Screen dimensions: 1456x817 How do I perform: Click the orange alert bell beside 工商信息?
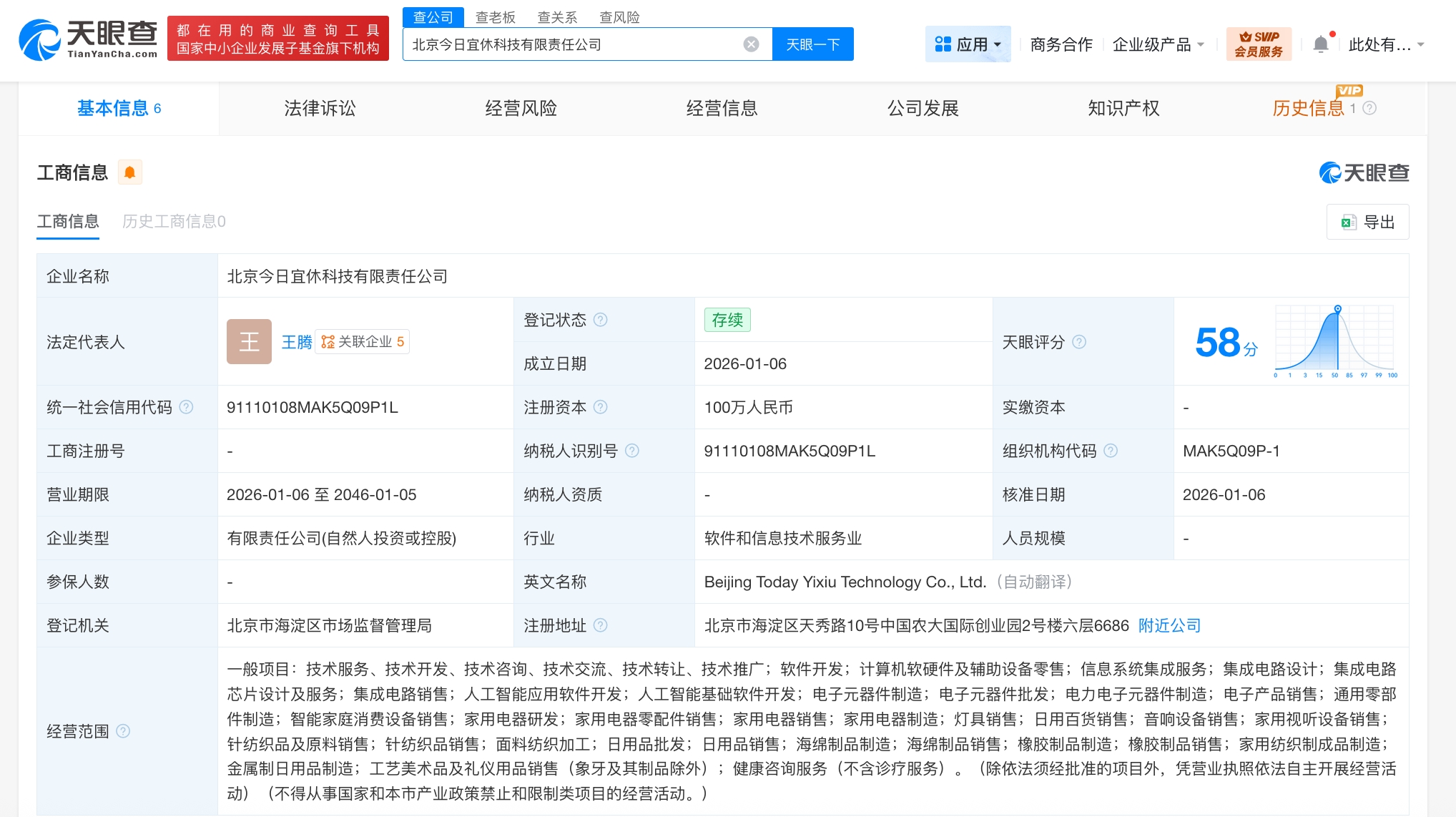pos(129,172)
